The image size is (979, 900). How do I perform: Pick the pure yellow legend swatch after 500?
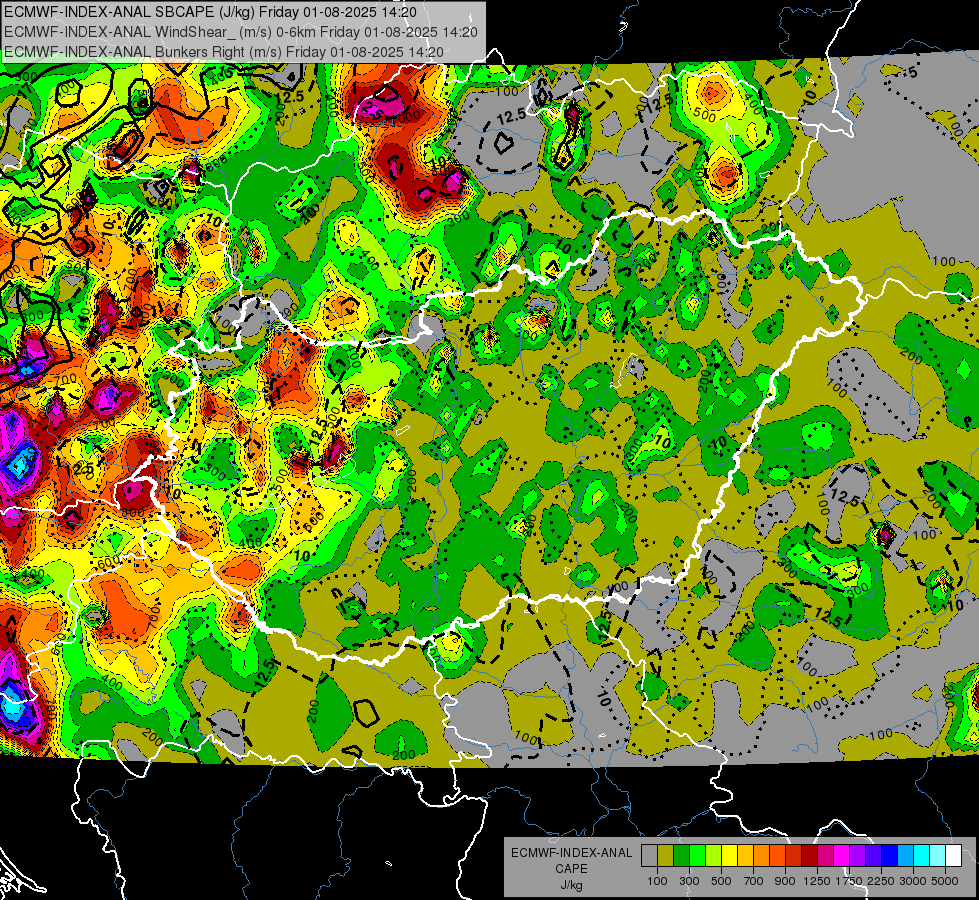(x=729, y=856)
